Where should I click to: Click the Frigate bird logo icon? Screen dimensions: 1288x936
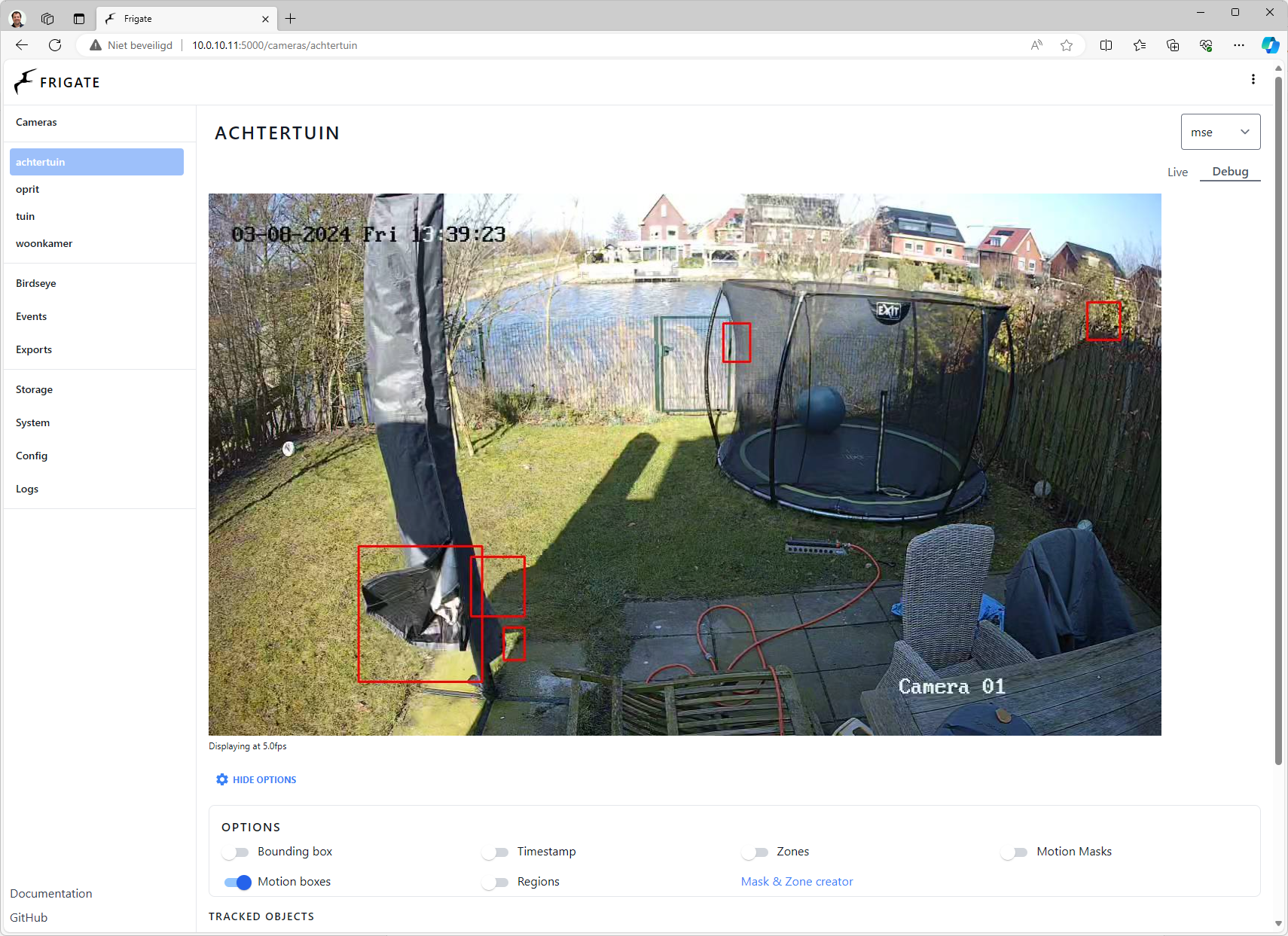pyautogui.click(x=25, y=81)
